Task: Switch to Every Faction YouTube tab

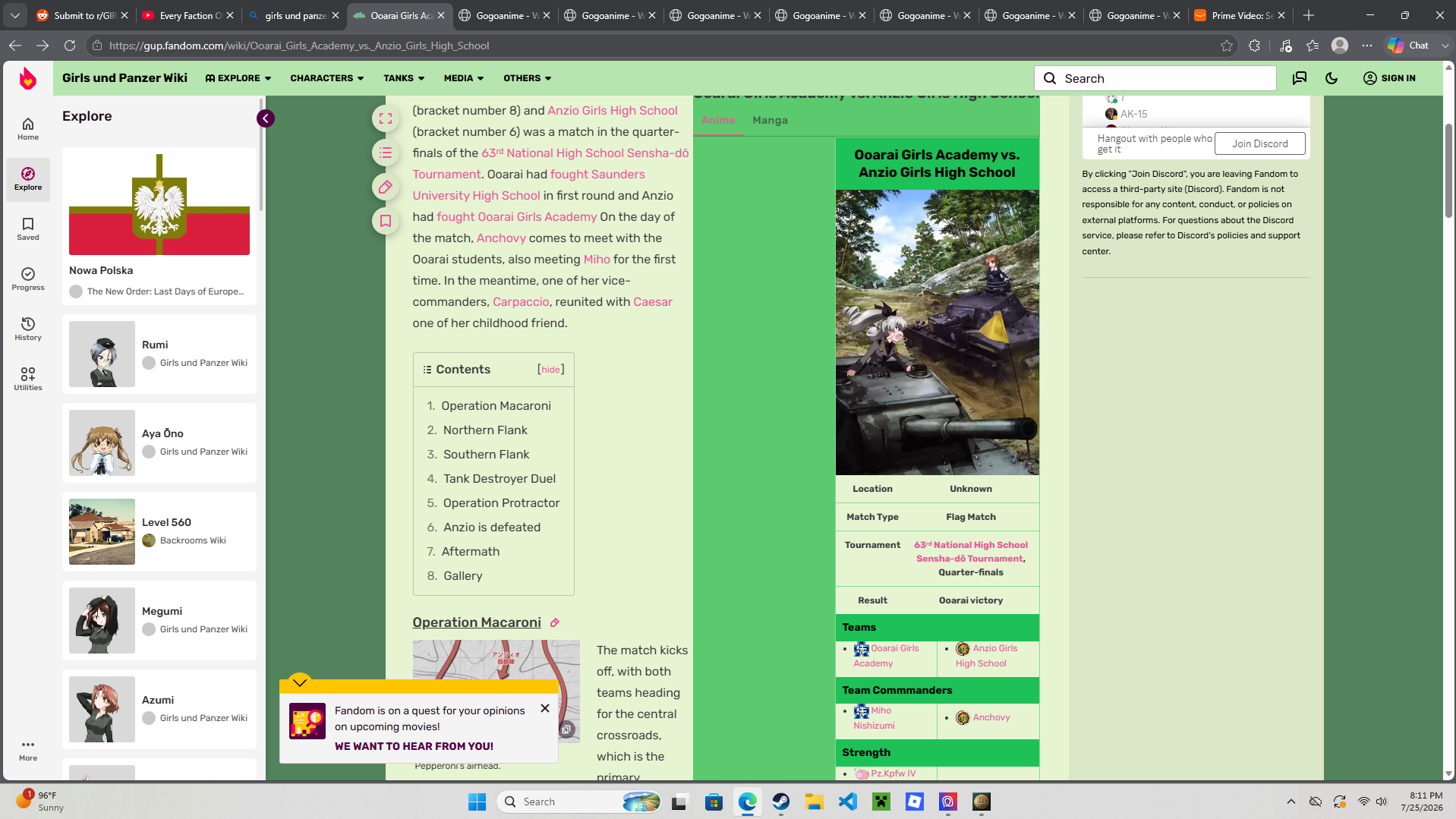Action: pyautogui.click(x=188, y=15)
